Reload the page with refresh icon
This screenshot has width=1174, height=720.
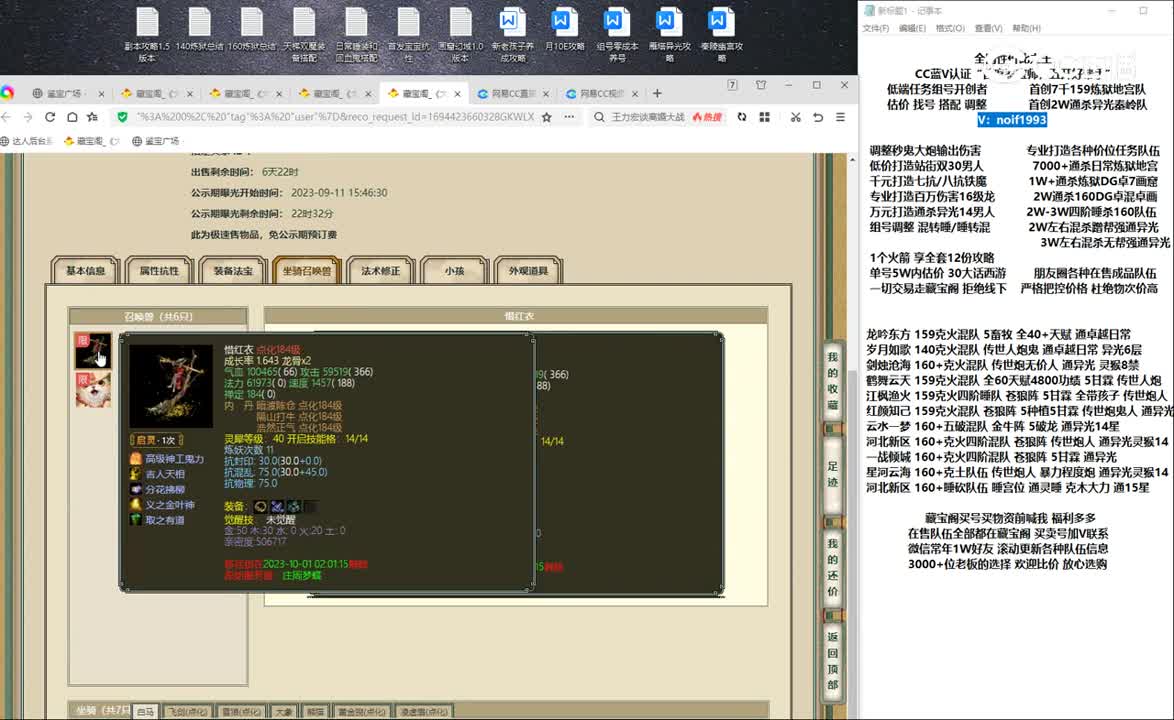(x=50, y=118)
